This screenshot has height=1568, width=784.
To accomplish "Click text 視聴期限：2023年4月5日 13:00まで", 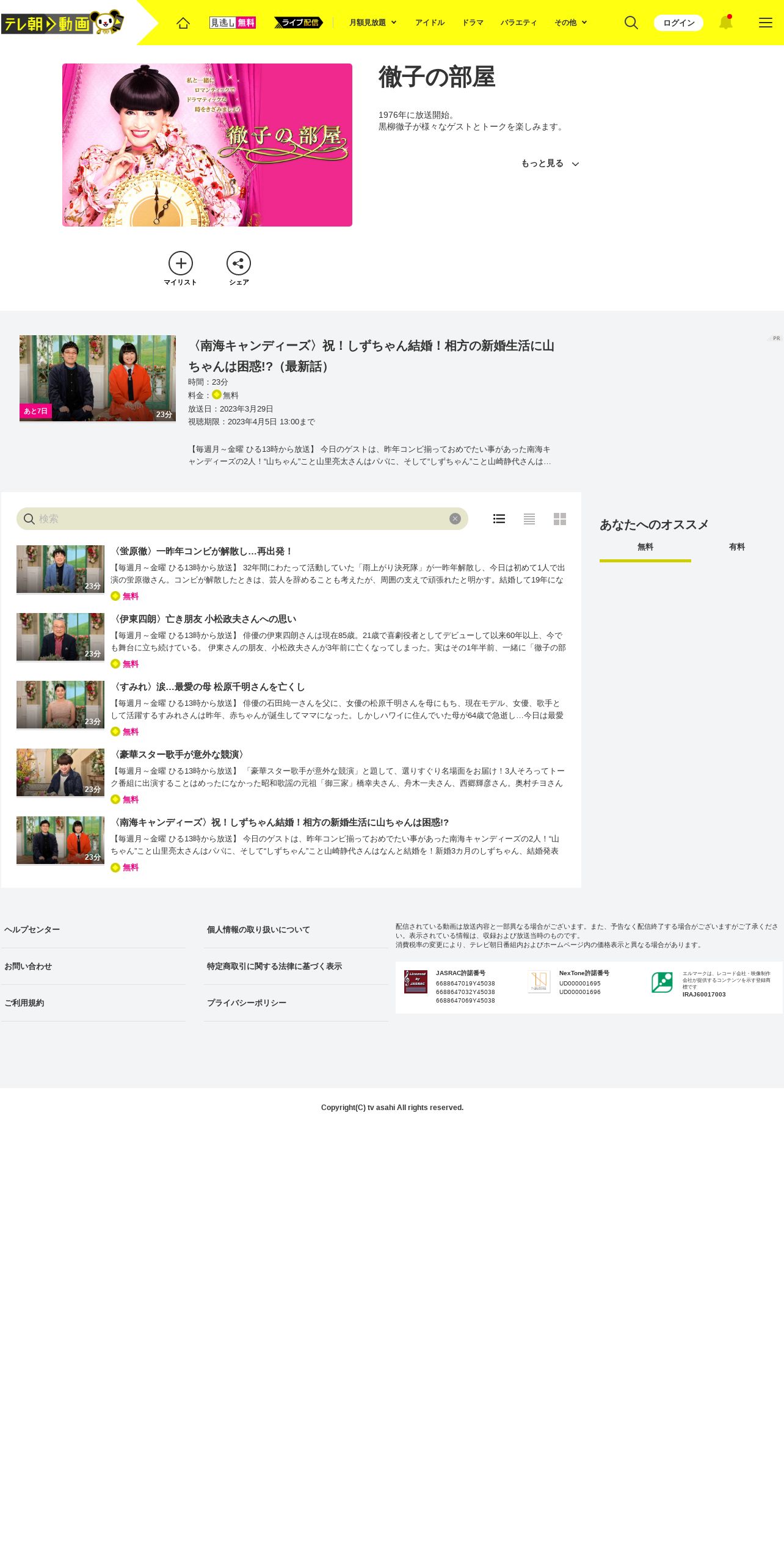I will (x=252, y=422).
